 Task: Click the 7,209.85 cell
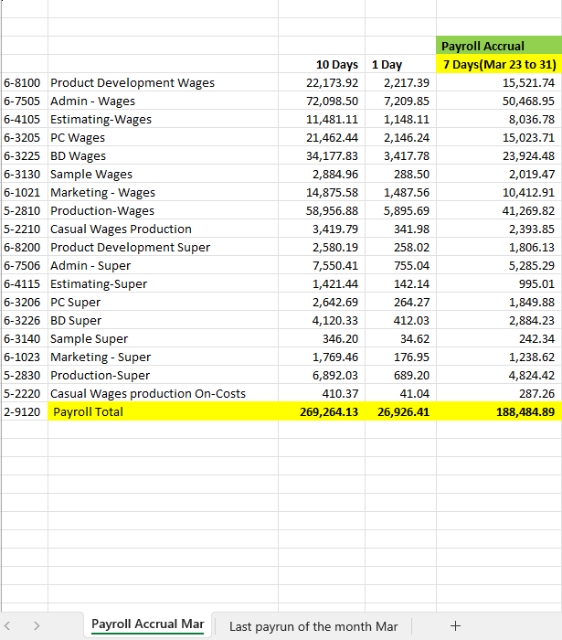click(x=401, y=101)
